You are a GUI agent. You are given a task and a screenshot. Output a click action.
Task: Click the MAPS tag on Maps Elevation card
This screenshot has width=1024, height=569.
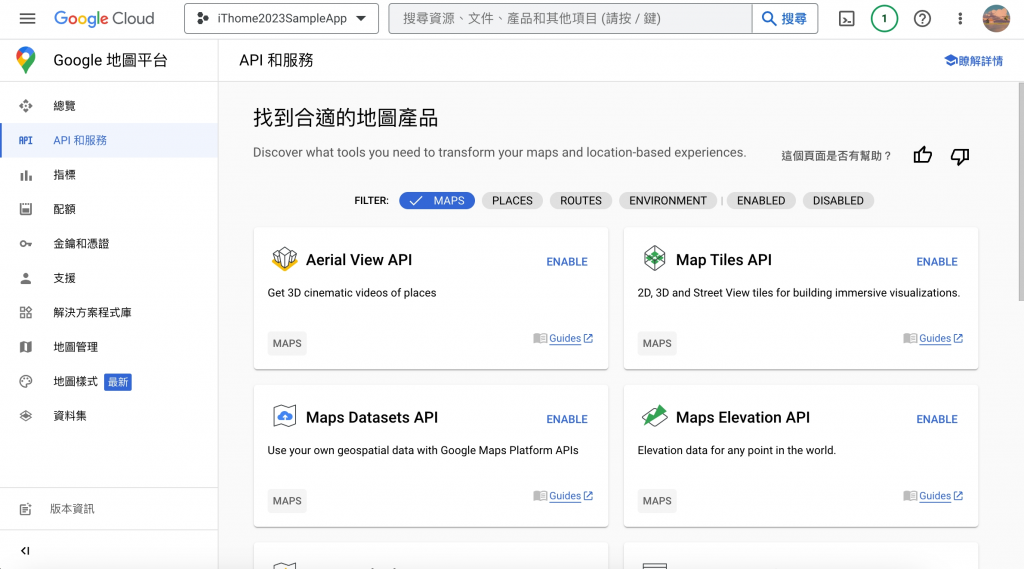(x=657, y=501)
